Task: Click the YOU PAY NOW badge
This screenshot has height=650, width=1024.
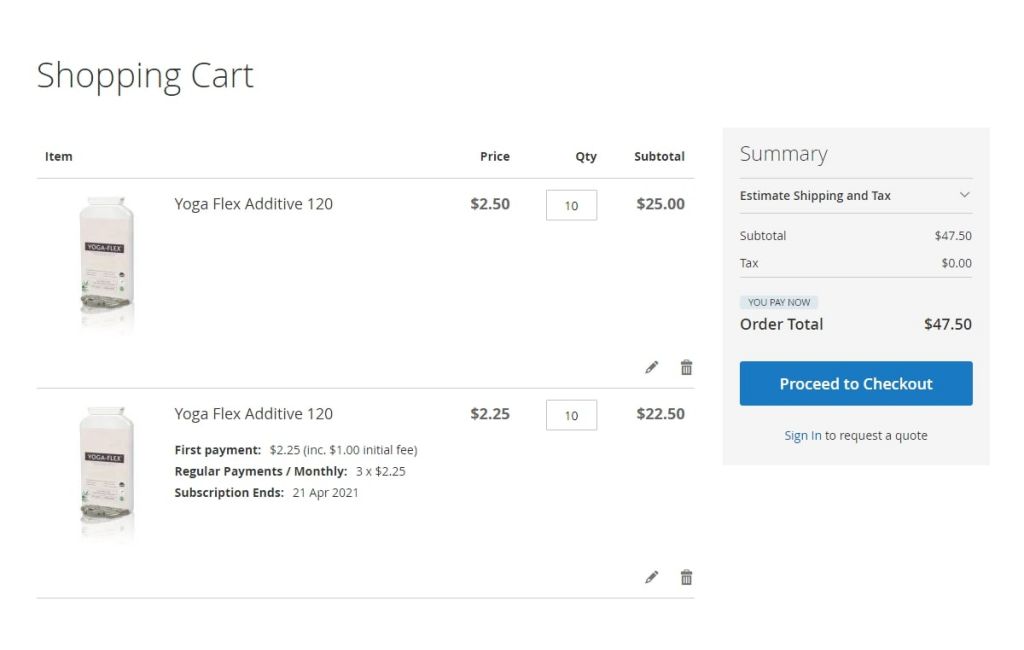Action: tap(778, 302)
